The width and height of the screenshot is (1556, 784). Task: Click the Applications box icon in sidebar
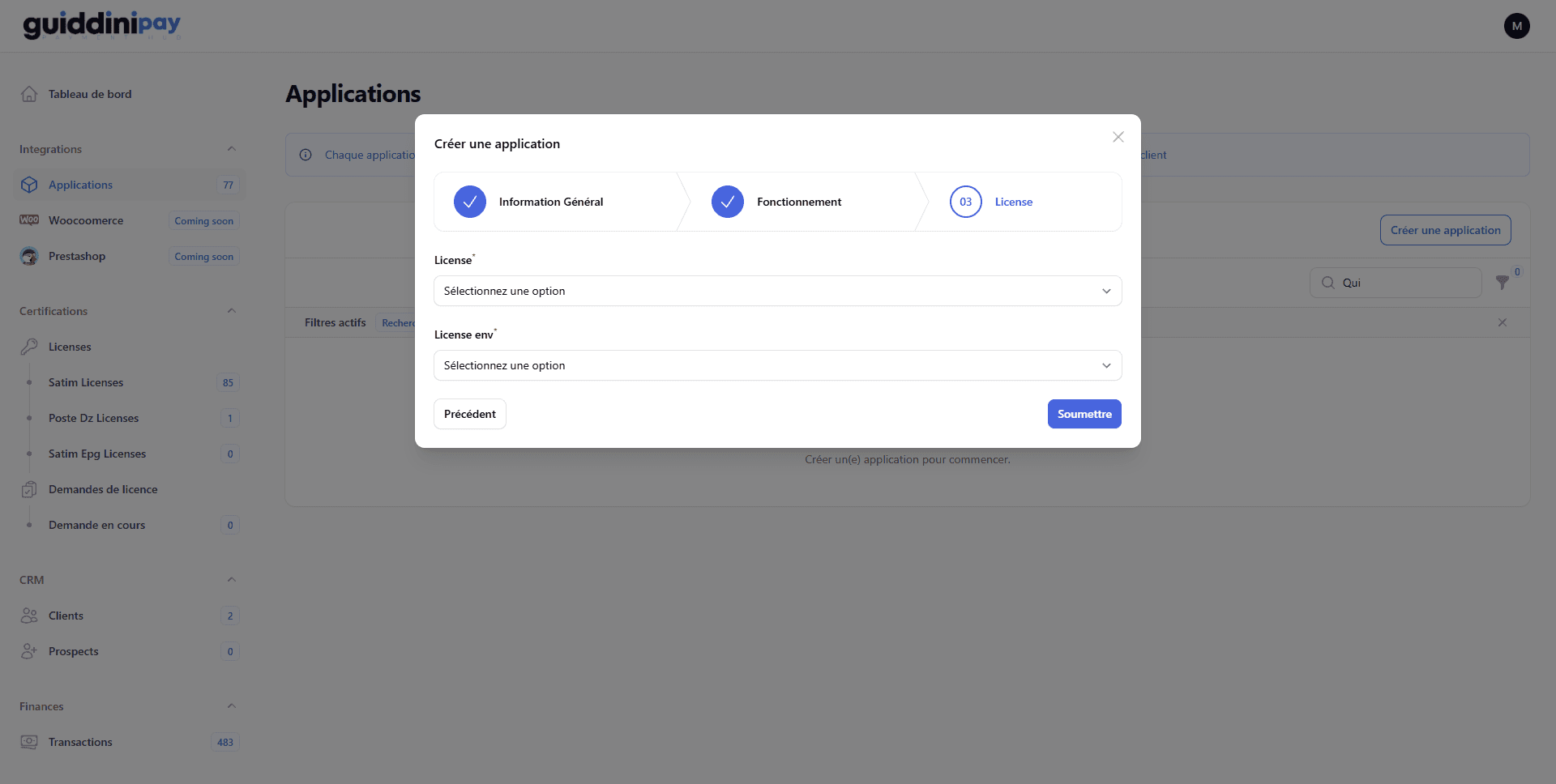(29, 185)
